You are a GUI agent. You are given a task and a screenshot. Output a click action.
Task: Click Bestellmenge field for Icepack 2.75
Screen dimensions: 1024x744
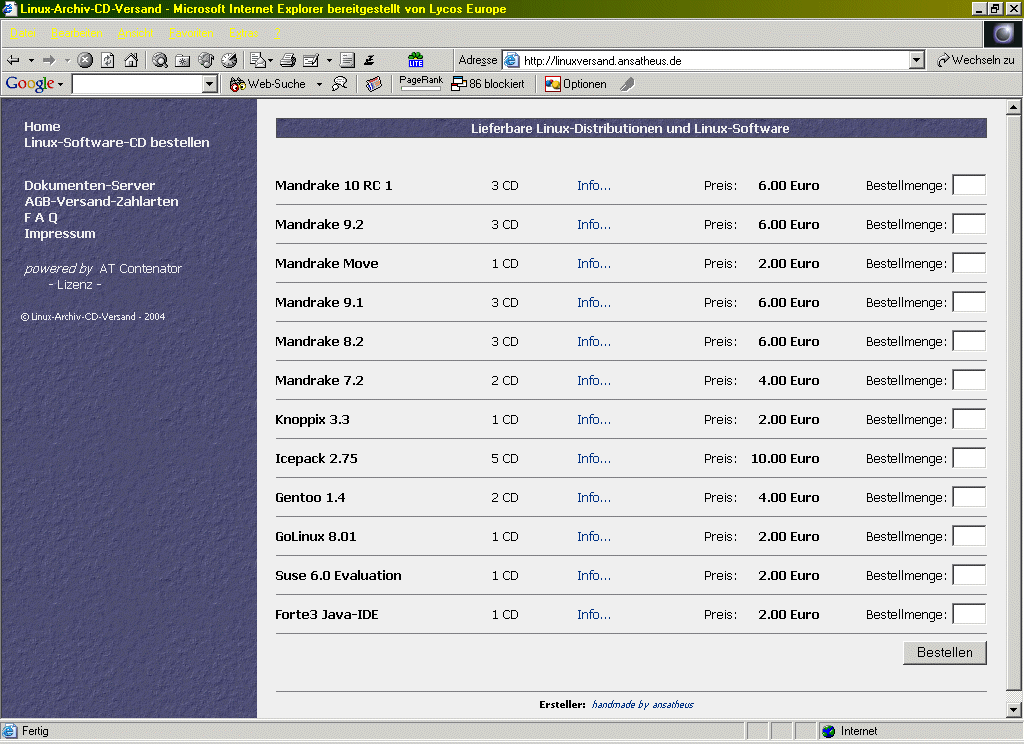[969, 458]
